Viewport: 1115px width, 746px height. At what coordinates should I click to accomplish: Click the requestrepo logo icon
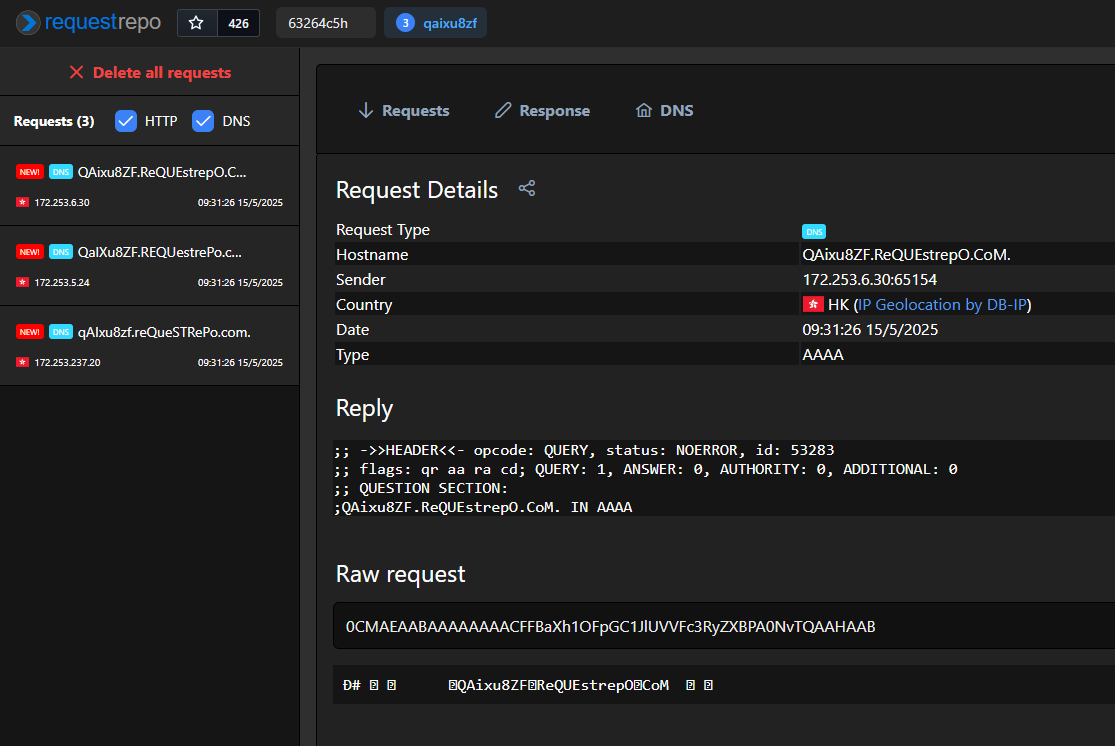28,23
